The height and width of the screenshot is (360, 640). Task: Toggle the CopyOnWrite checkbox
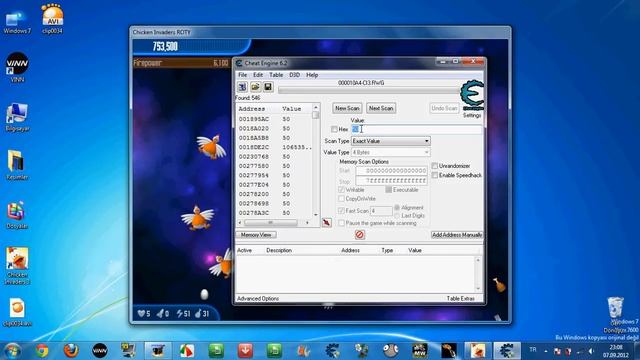tap(341, 199)
